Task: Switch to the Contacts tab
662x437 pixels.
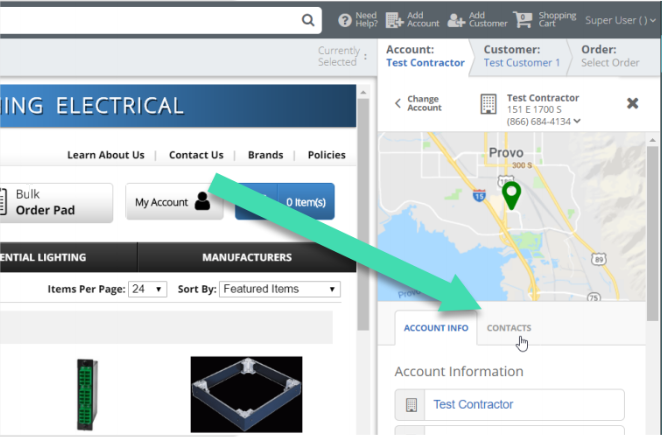Action: click(x=509, y=328)
